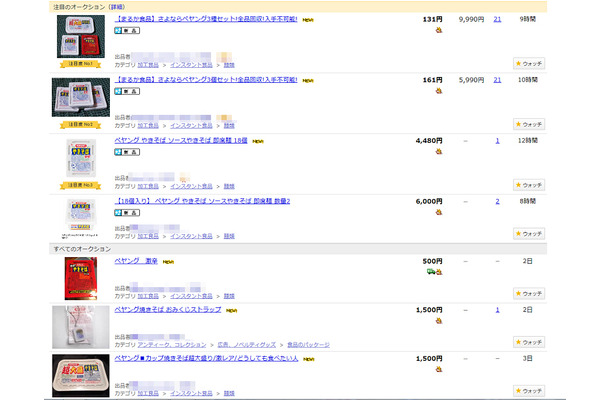Open the 131円 さよならペヤング3種セット title
Viewport: 610px width, 400px height.
click(x=206, y=19)
